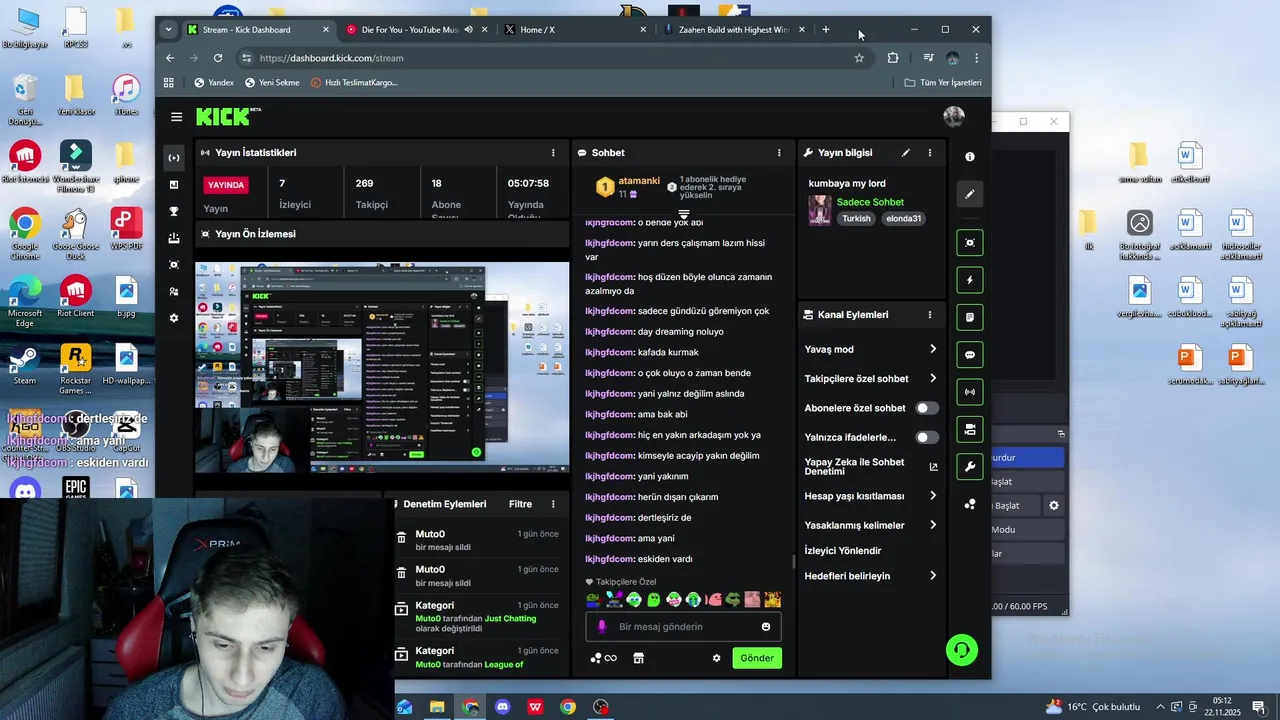Open chat settings gear next to Gönder
Viewport: 1280px width, 720px height.
tap(716, 658)
